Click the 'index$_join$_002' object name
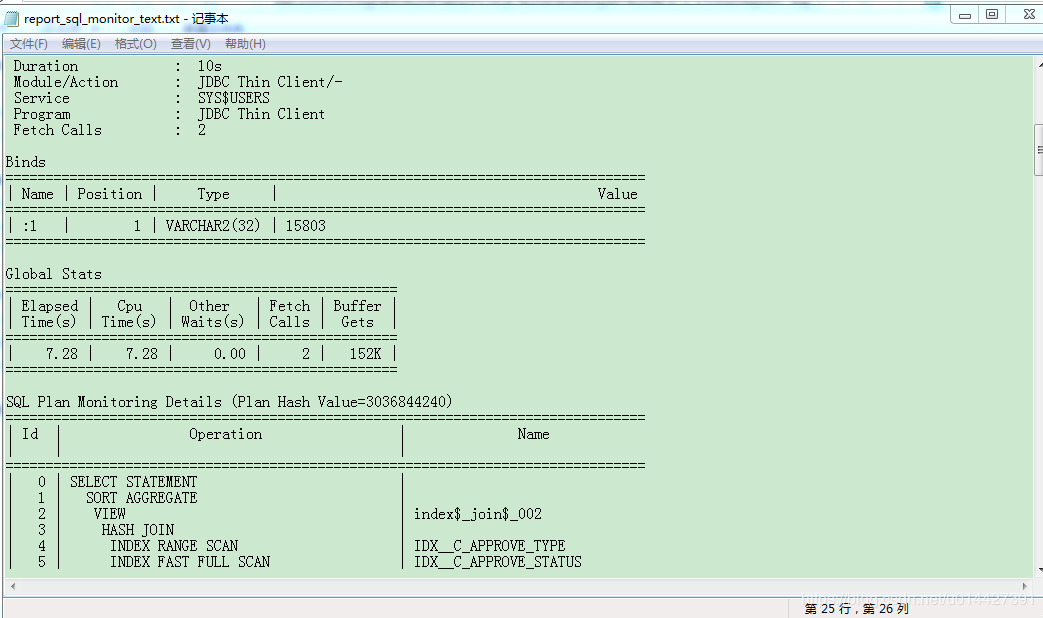 (478, 514)
